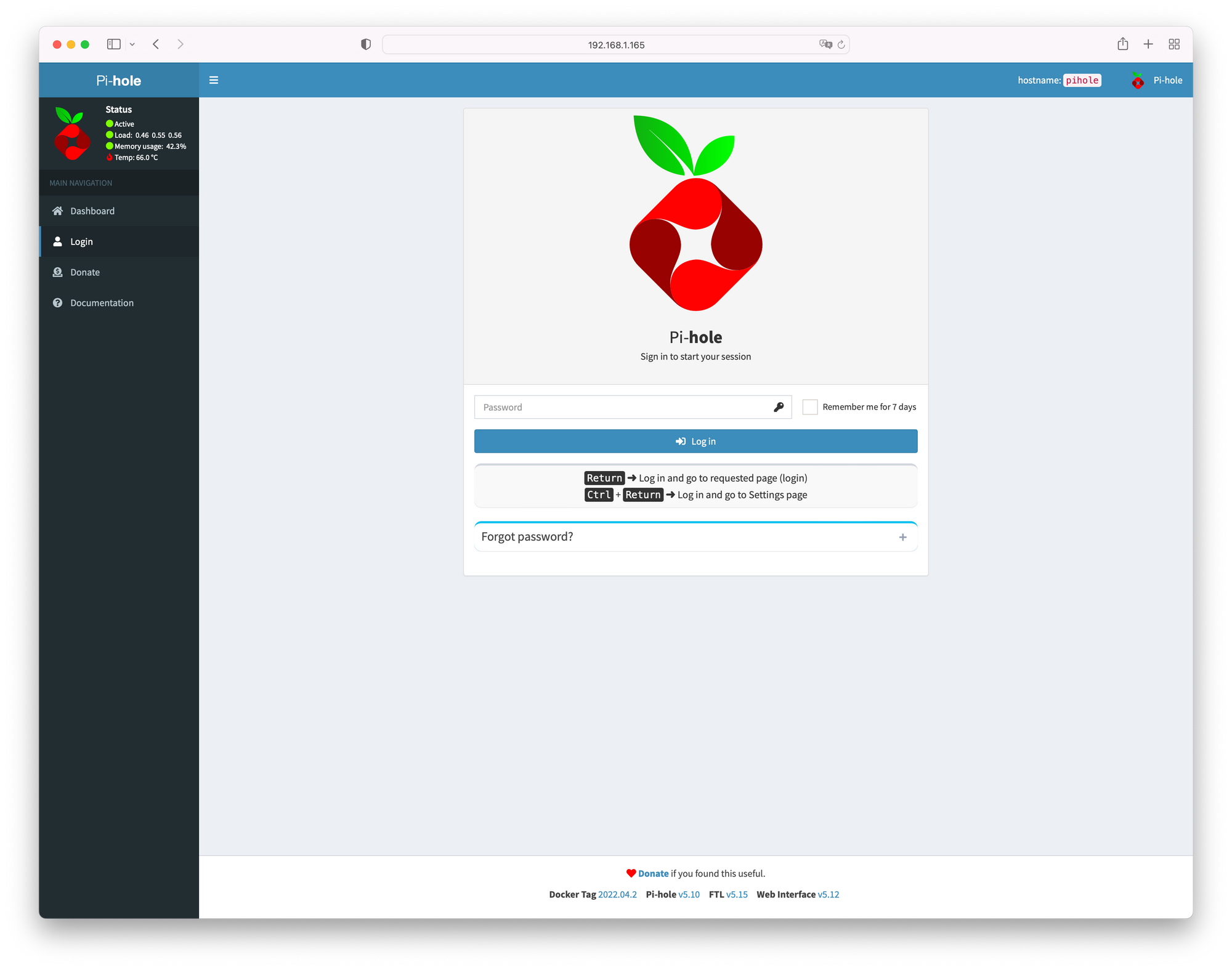
Task: Focus the Password input field
Action: click(633, 407)
